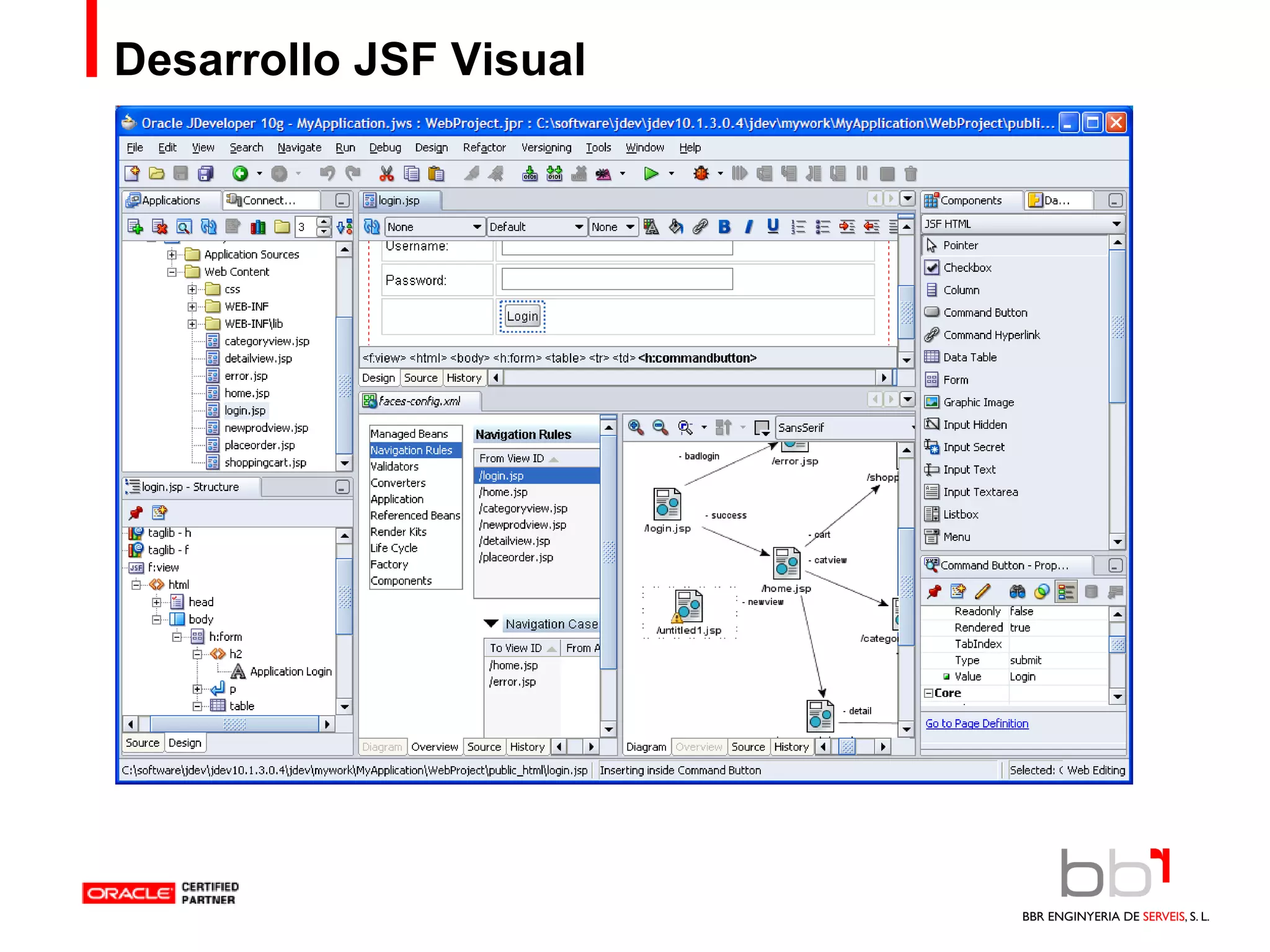This screenshot has height=952, width=1270.
Task: Select login.jsp in the Applications tree
Action: pos(244,411)
